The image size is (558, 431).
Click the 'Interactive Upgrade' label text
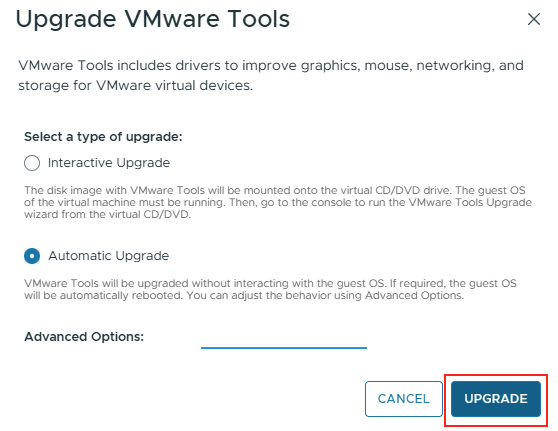tap(109, 163)
